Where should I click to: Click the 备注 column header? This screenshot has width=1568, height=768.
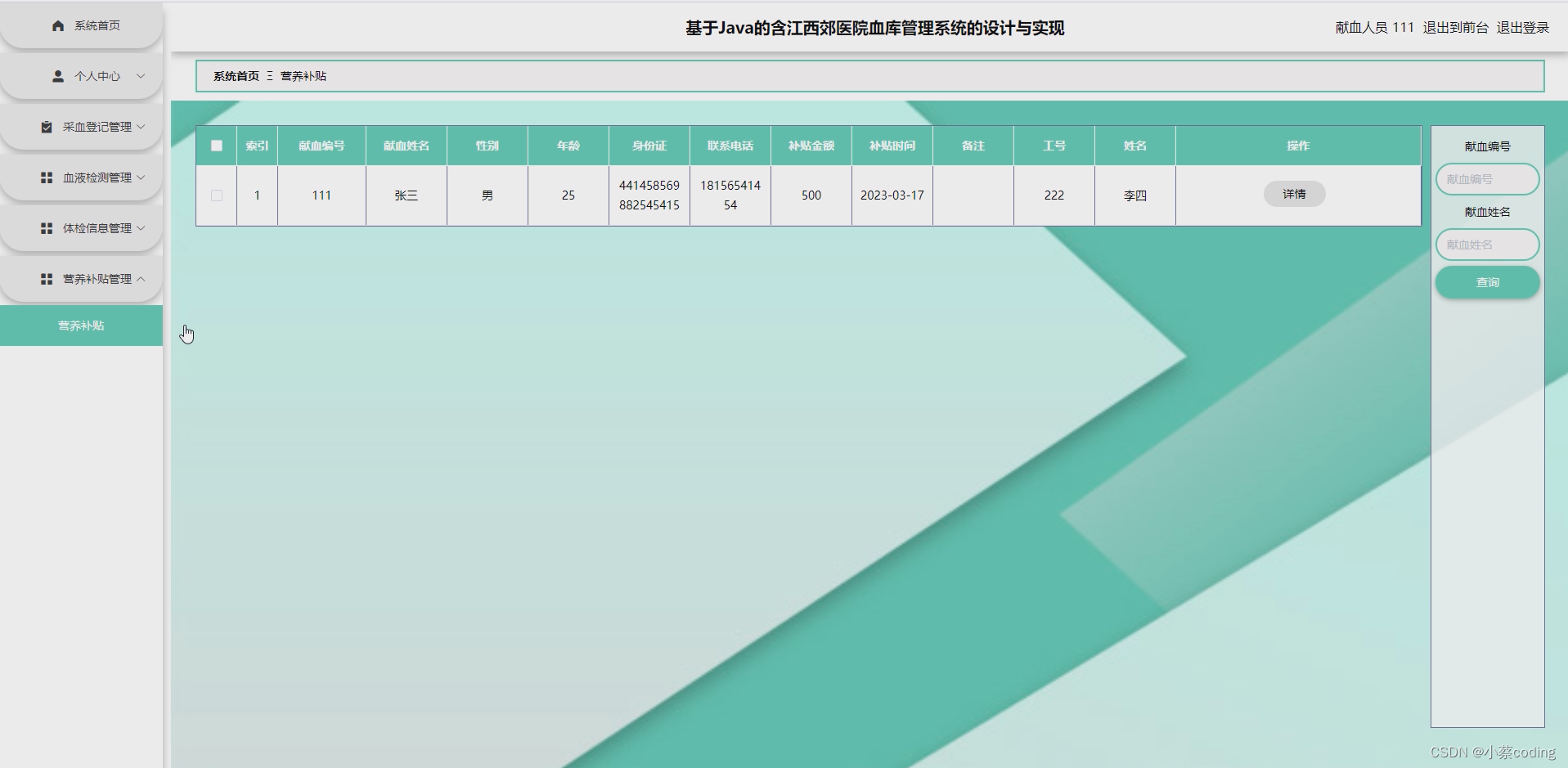click(973, 146)
